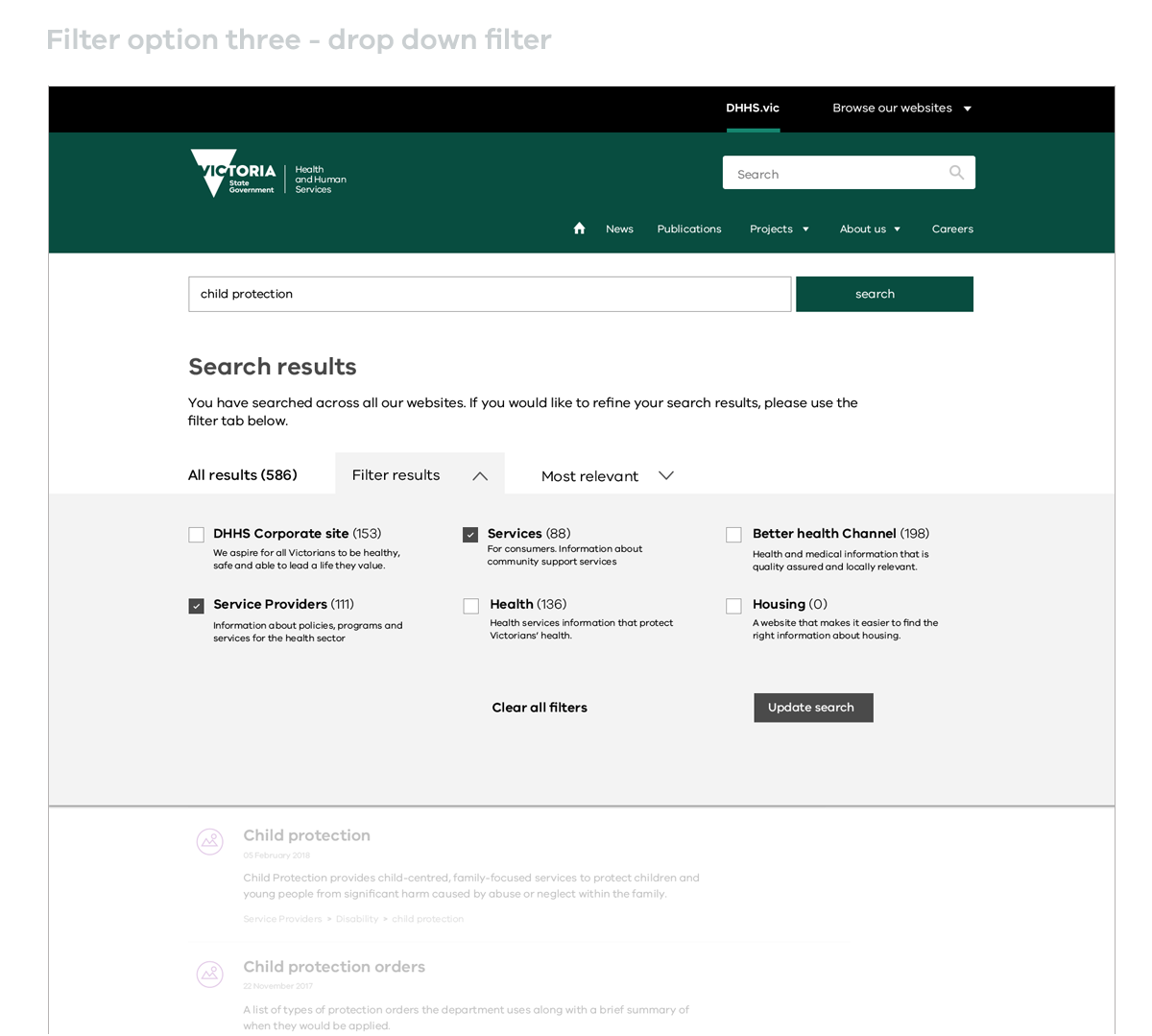The height and width of the screenshot is (1036, 1152).
Task: Expand the Projects menu
Action: [x=779, y=229]
